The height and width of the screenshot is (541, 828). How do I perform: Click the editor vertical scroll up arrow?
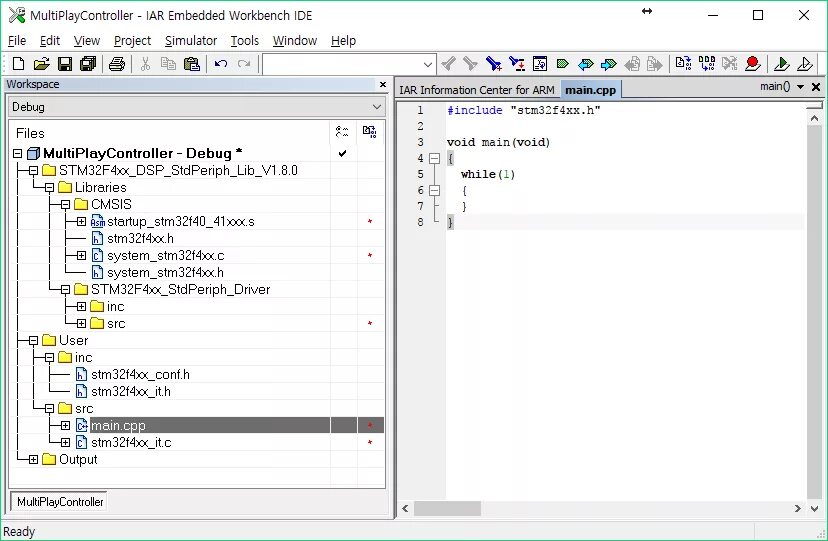click(814, 119)
